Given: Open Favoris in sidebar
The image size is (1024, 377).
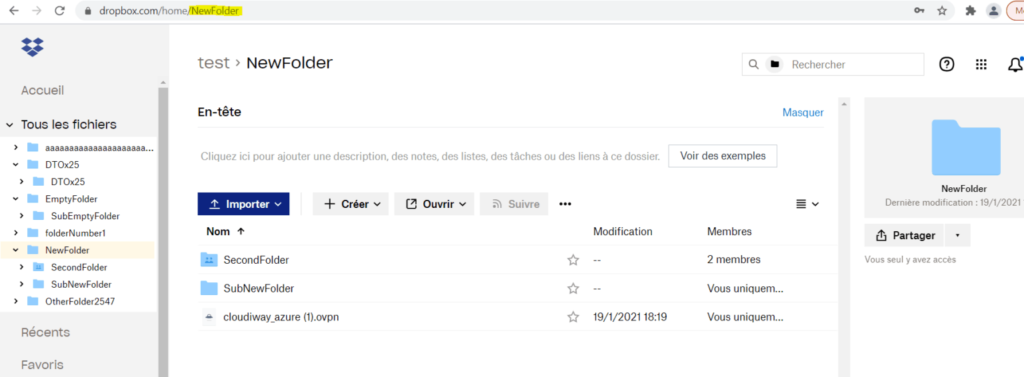Looking at the screenshot, I should (x=42, y=364).
